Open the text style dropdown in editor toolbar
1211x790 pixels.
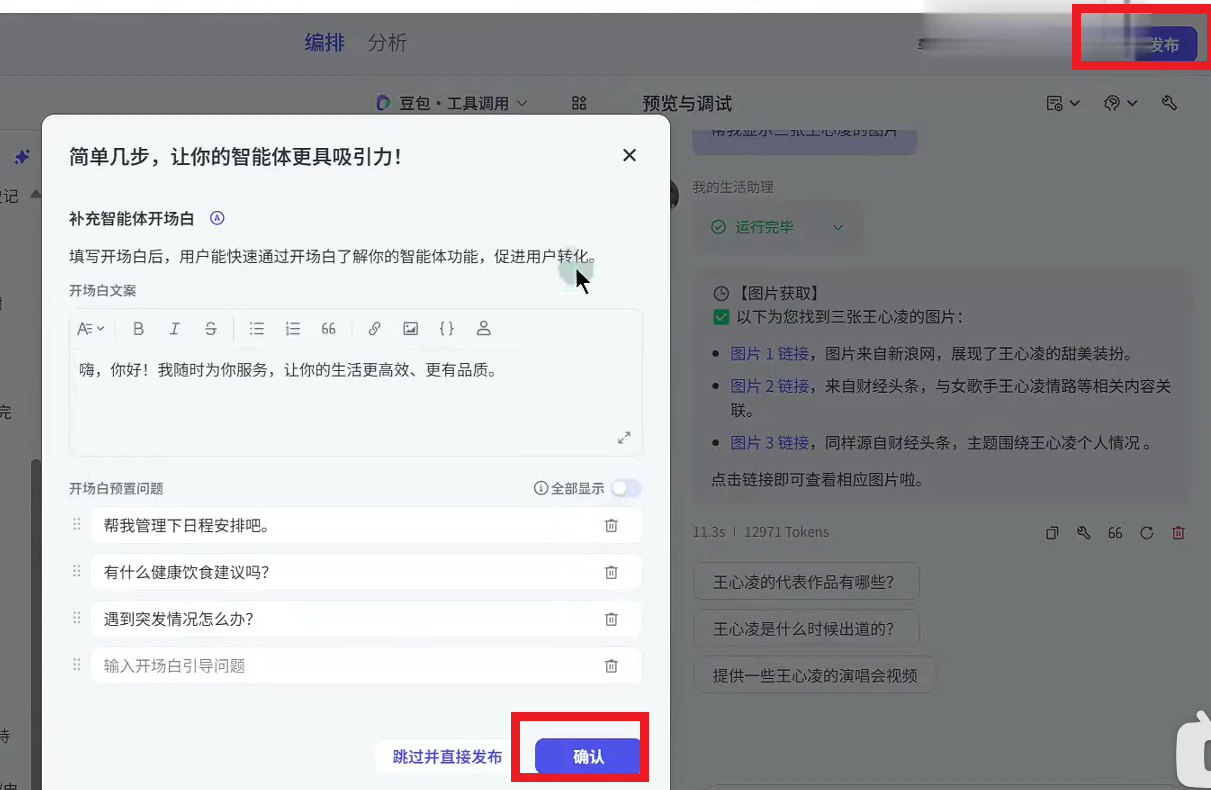pyautogui.click(x=90, y=328)
